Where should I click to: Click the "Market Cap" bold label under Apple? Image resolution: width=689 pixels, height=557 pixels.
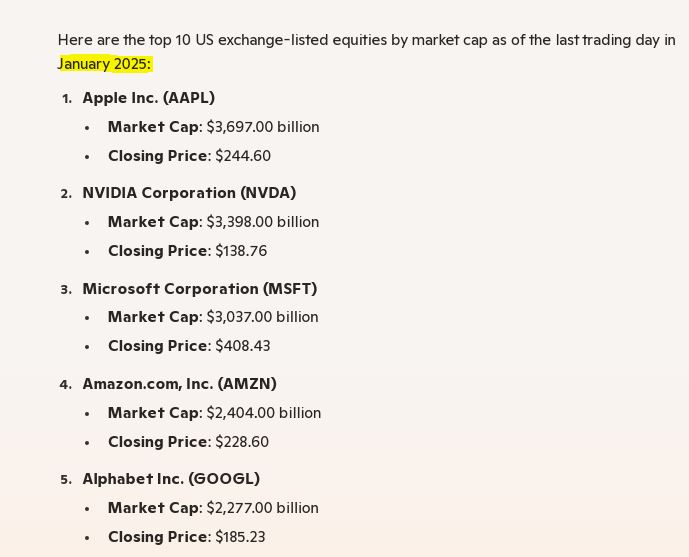(x=154, y=127)
